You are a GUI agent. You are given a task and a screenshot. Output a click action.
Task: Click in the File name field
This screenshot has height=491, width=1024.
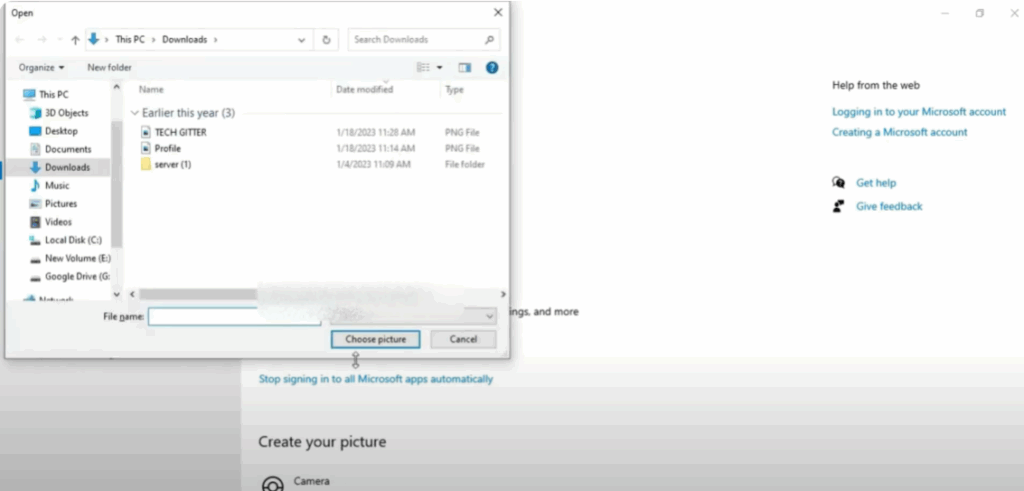tap(234, 316)
